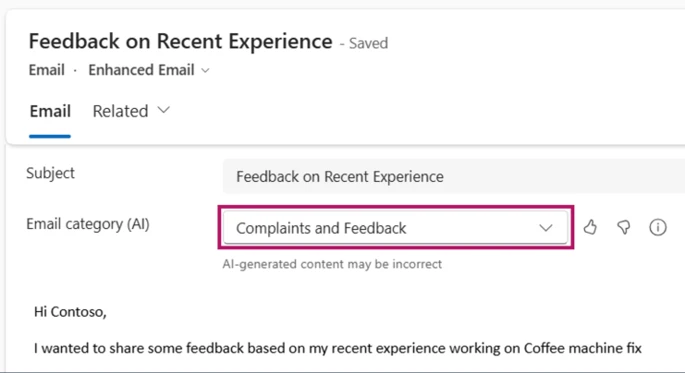Click the chevron beside the Related tab
Image resolution: width=685 pixels, height=373 pixels.
(x=163, y=111)
